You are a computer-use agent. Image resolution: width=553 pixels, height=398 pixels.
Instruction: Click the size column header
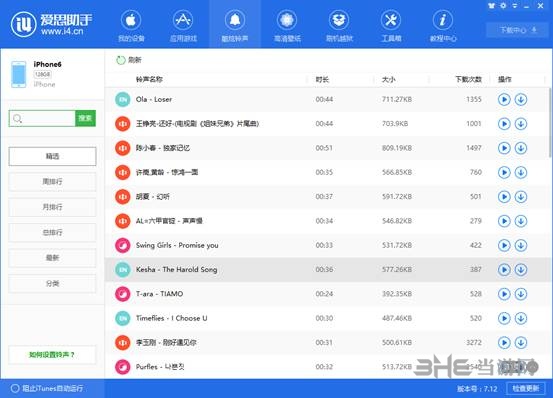pos(389,79)
